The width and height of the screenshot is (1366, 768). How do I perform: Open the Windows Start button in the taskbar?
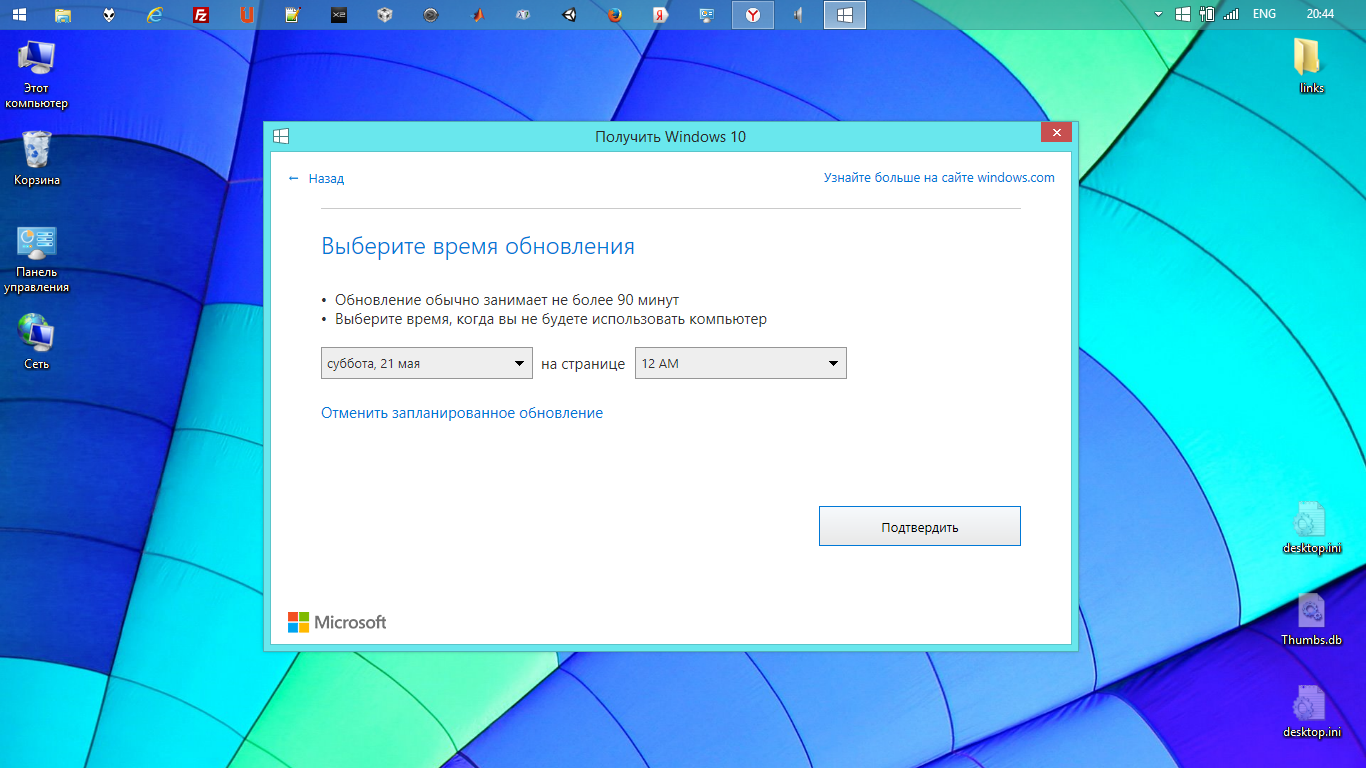19,15
